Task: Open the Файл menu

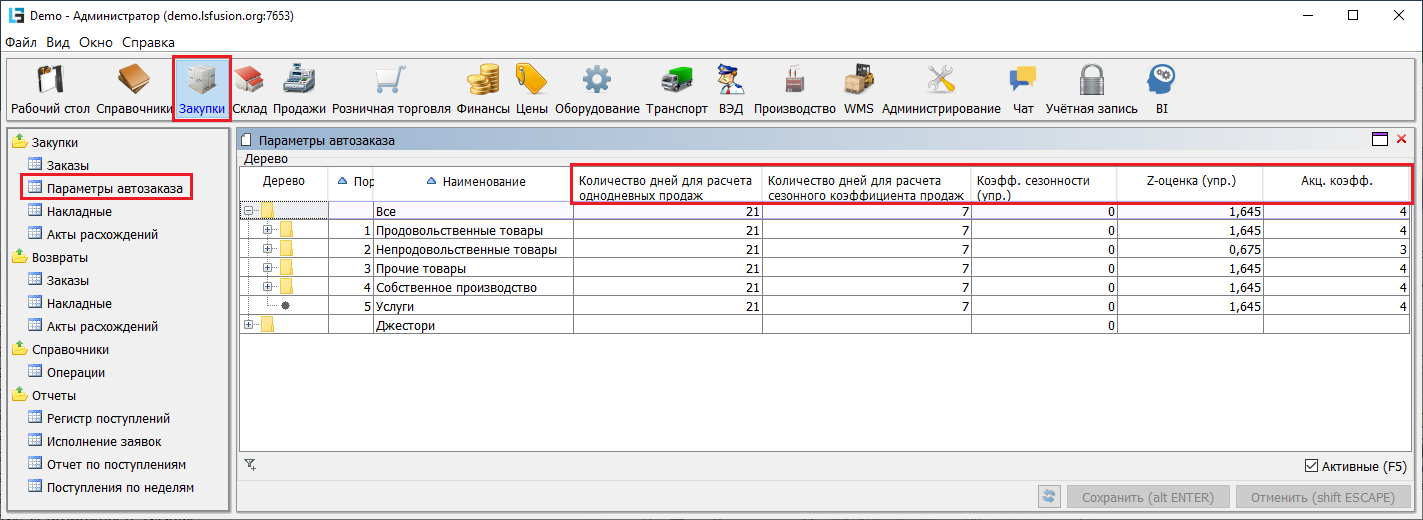Action: (x=21, y=42)
